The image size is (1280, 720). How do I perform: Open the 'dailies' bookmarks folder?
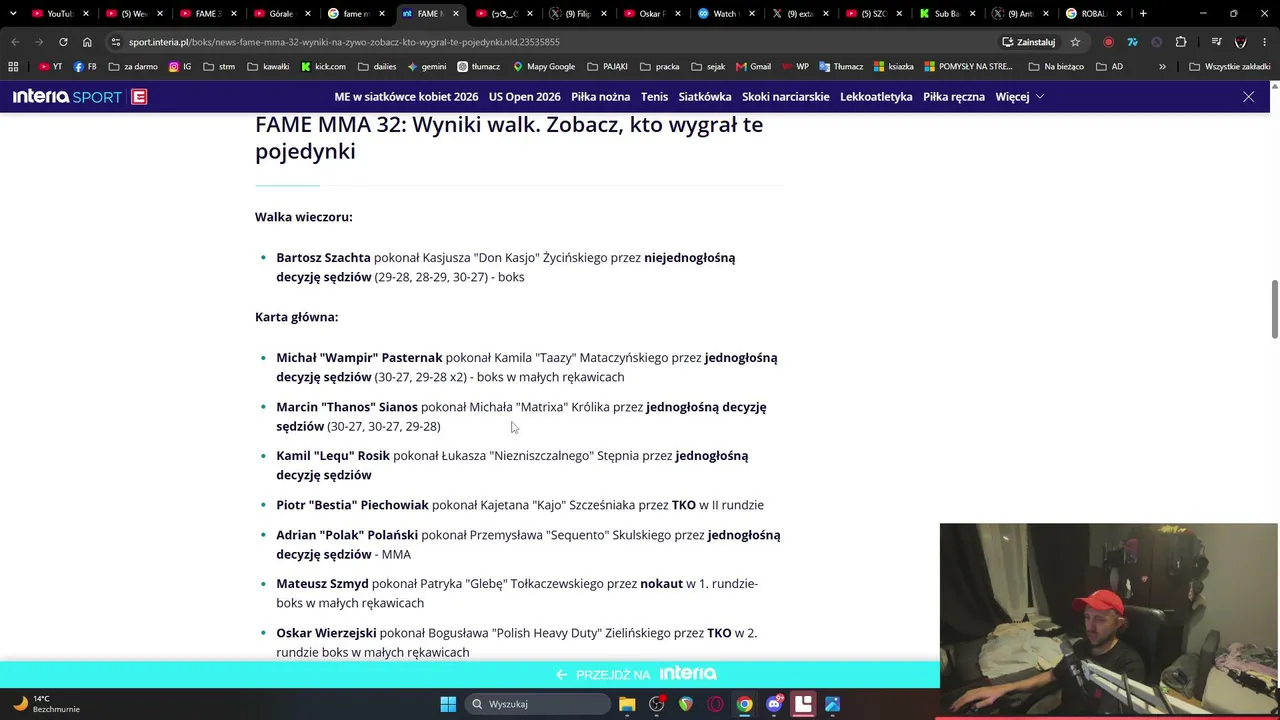point(376,67)
